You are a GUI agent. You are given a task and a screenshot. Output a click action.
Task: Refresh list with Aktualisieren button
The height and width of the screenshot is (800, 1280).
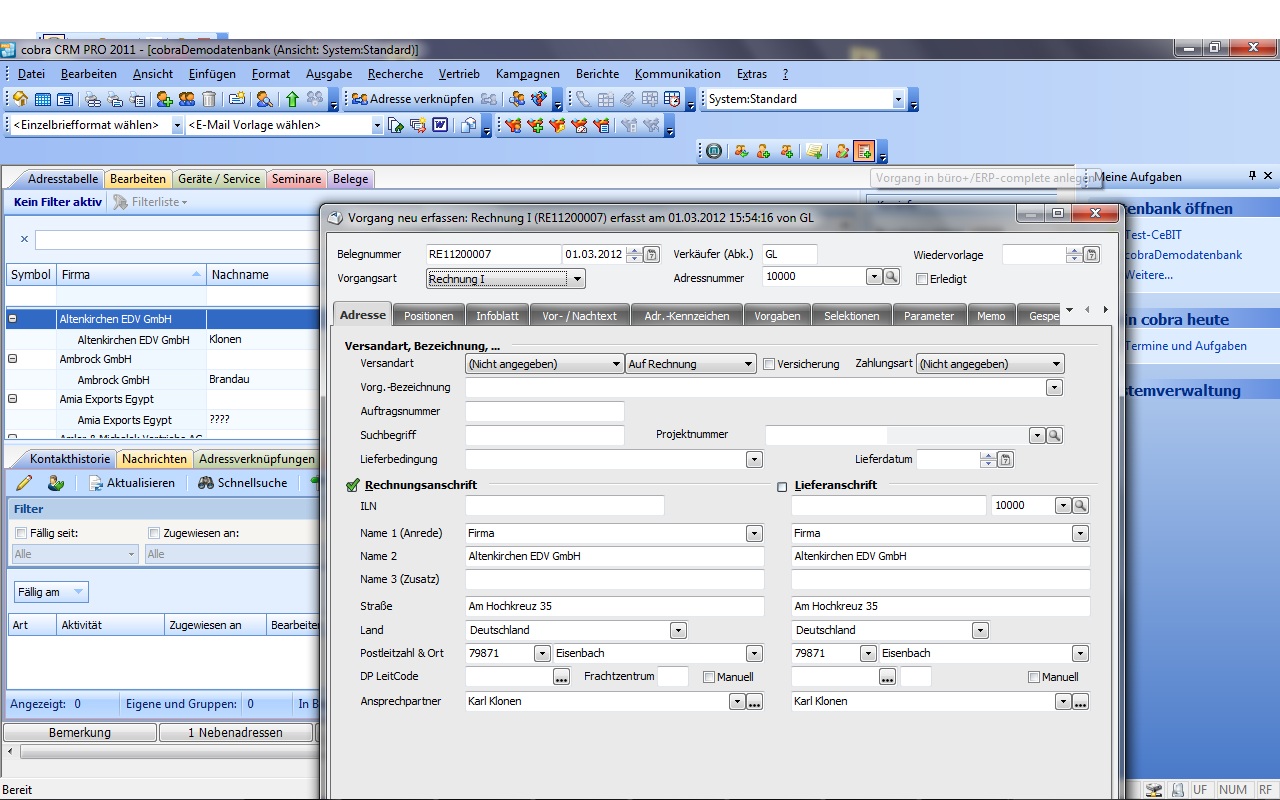131,483
